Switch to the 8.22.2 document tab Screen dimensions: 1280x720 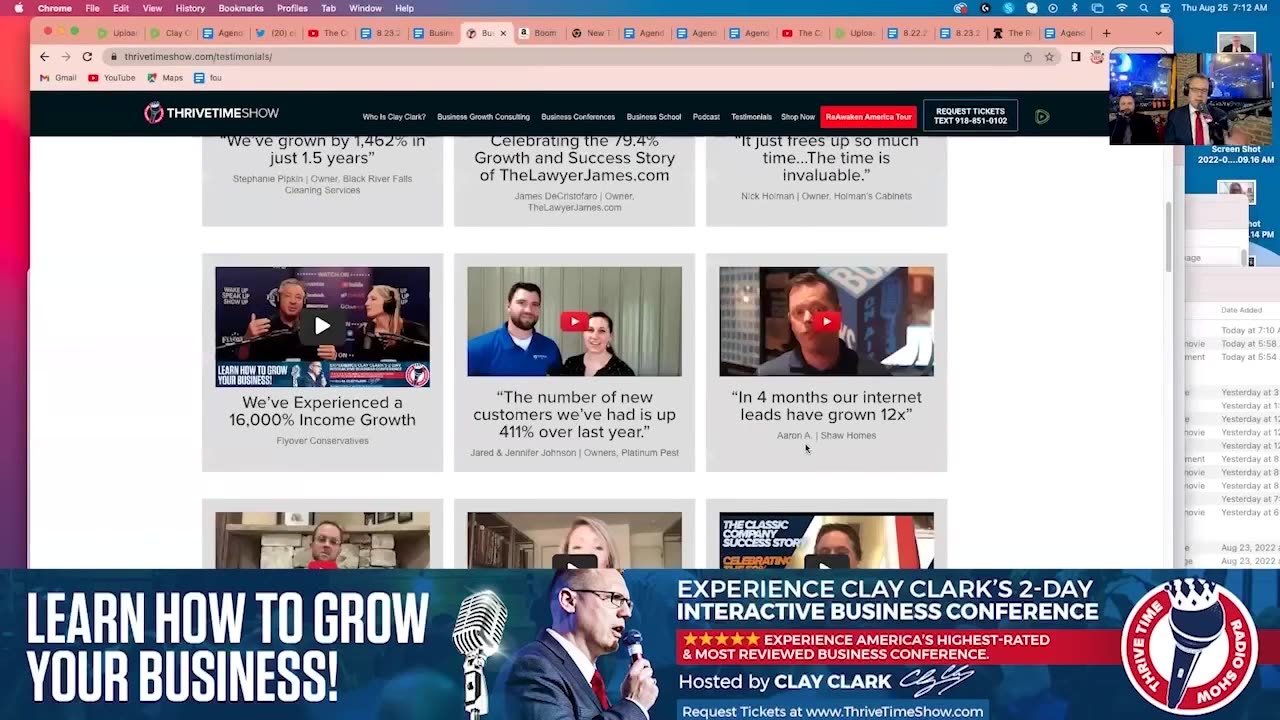pos(906,33)
